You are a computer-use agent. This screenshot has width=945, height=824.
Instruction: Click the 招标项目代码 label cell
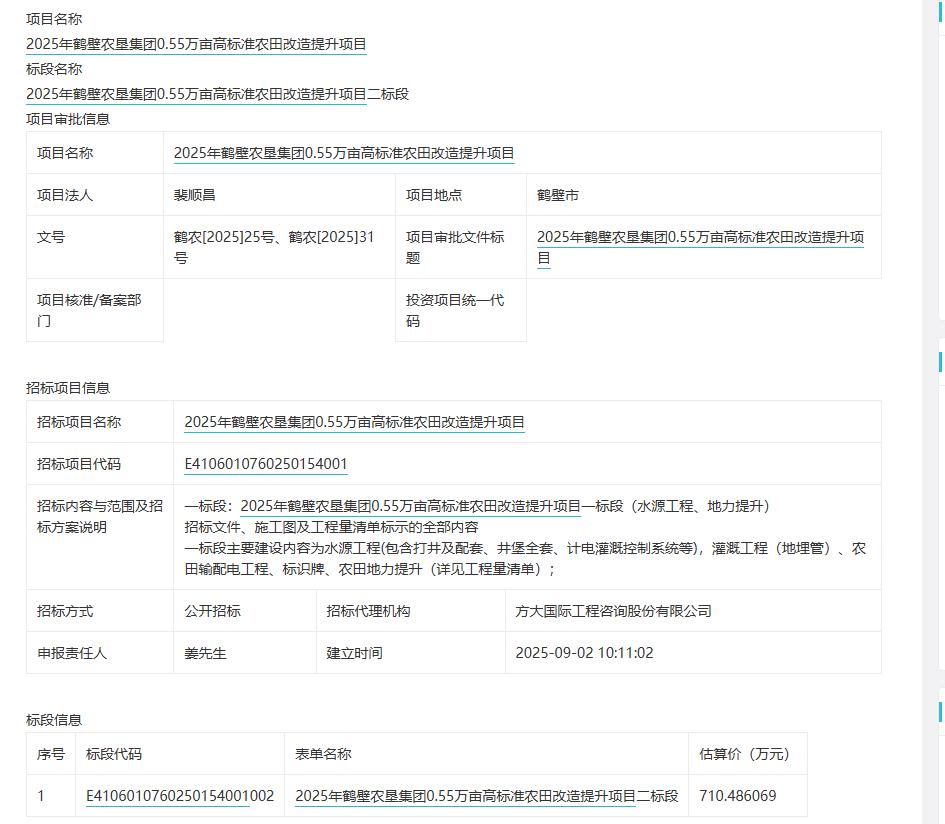[x=100, y=464]
